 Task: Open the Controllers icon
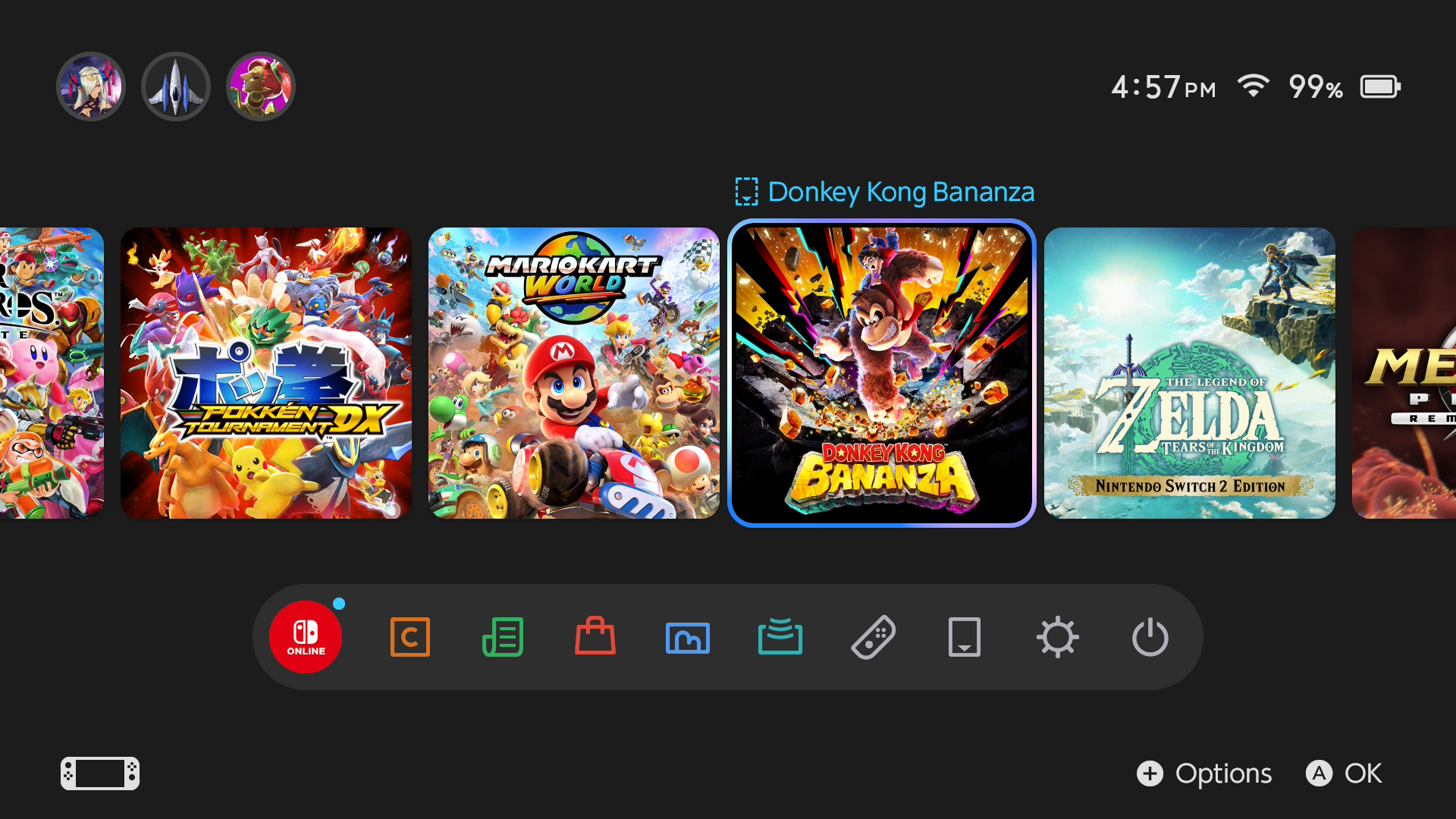tap(873, 637)
